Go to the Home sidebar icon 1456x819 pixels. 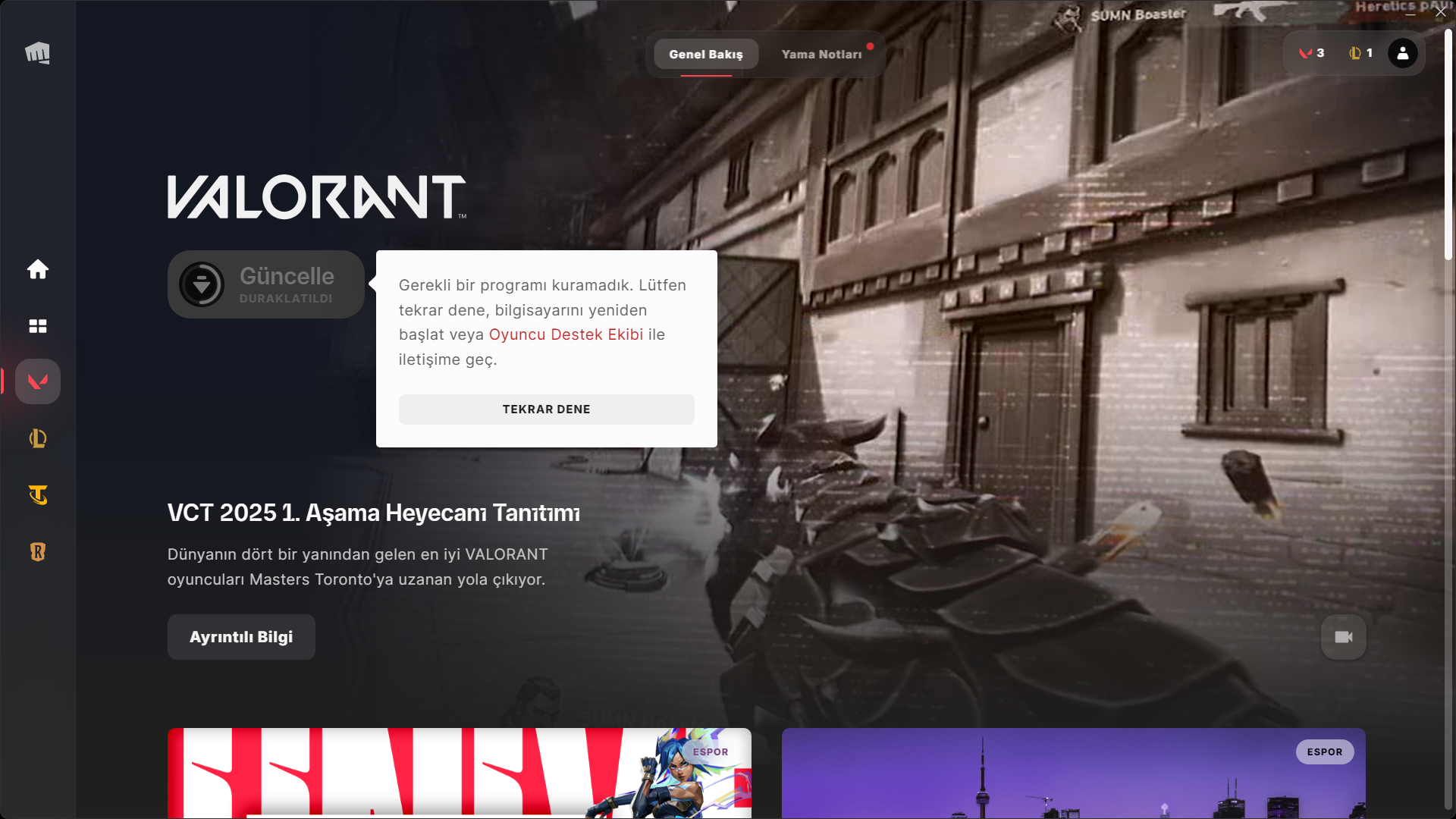[38, 269]
